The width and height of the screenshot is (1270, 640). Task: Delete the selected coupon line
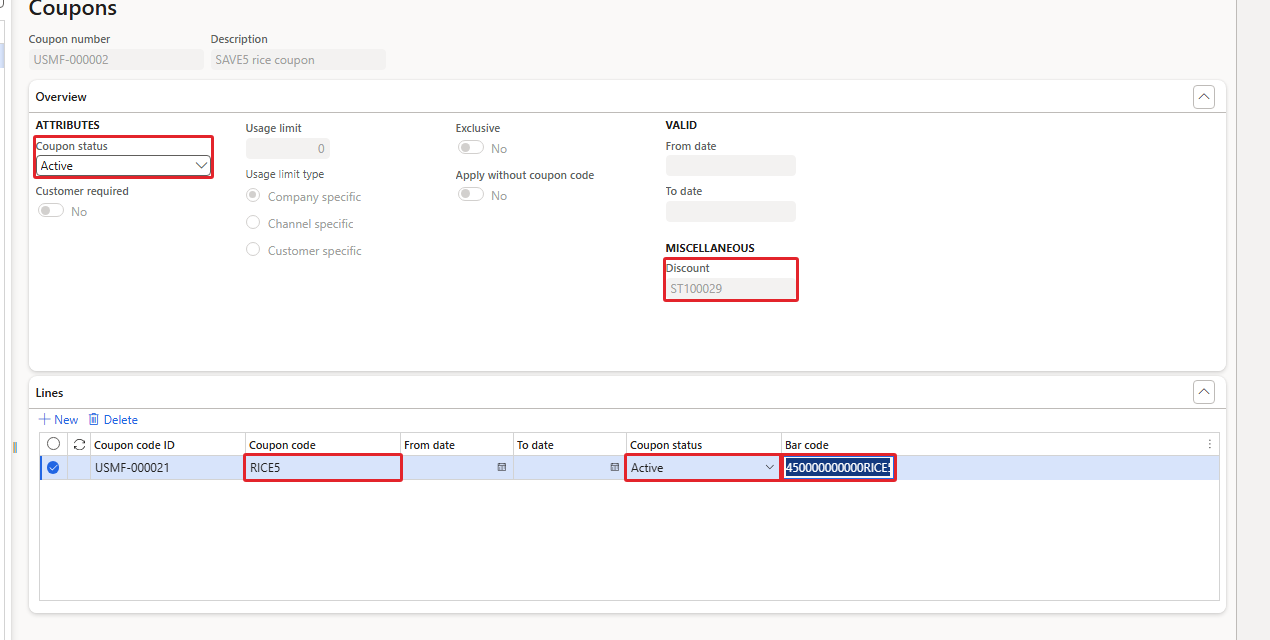[113, 420]
